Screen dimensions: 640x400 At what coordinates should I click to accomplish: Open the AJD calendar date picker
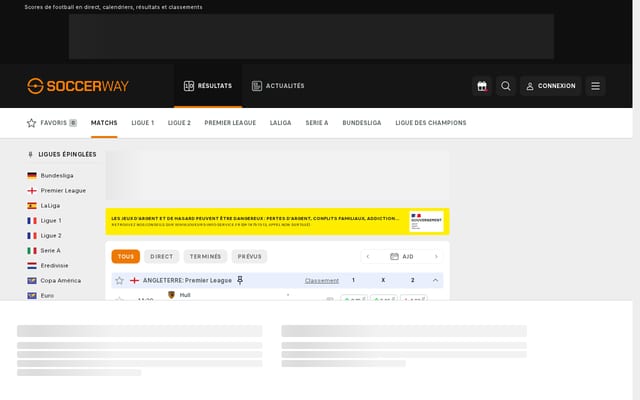click(x=402, y=256)
